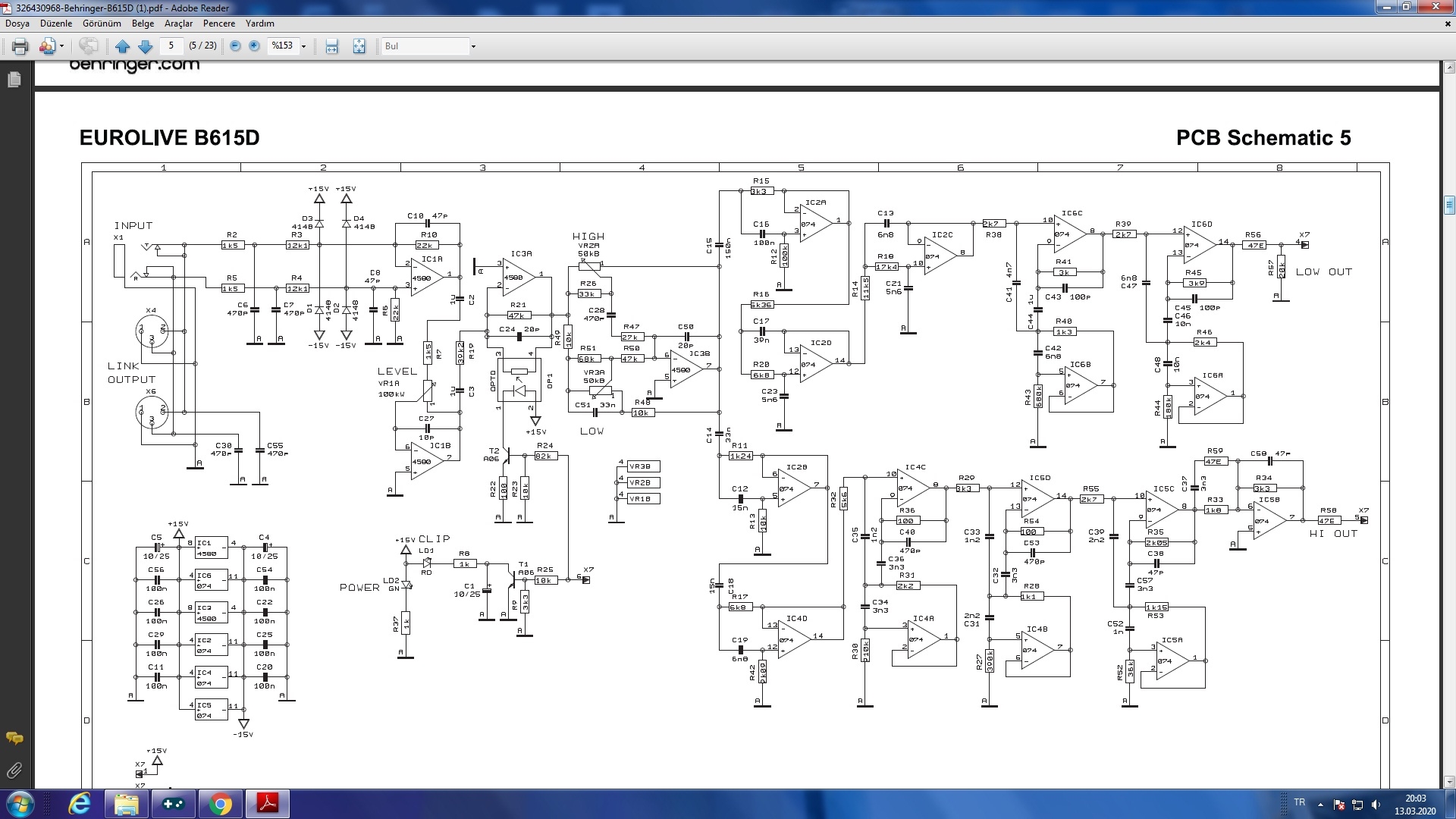Click the Show Desktop strip

pyautogui.click(x=1450, y=804)
